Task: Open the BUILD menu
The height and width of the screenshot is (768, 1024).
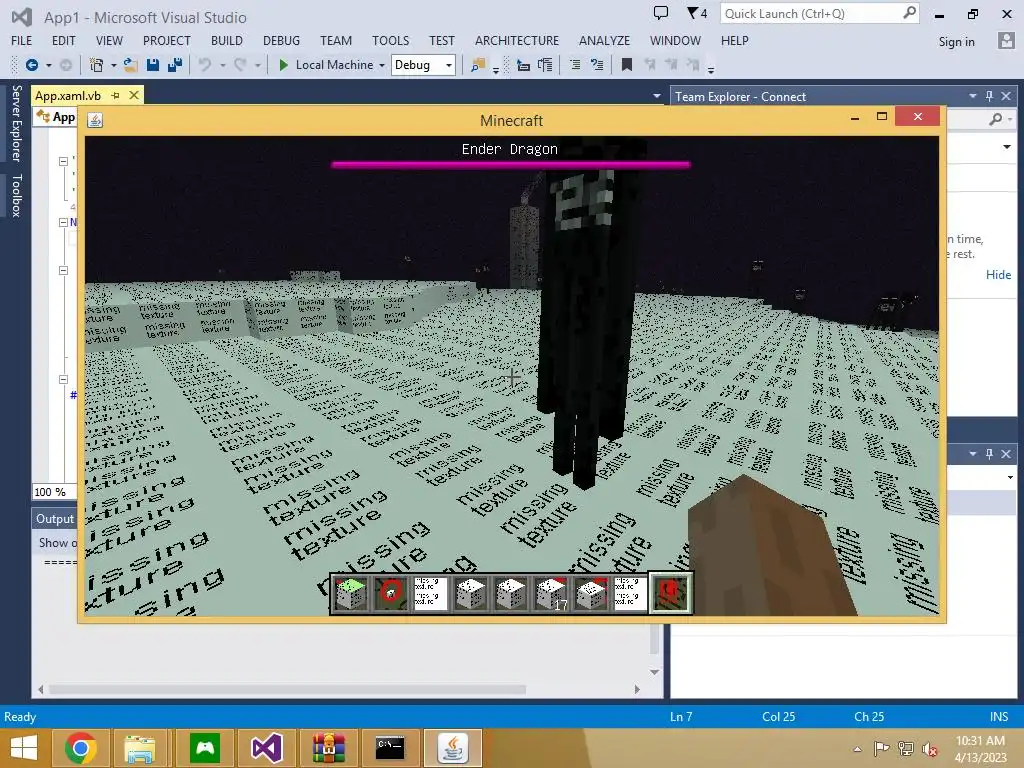Action: click(227, 40)
